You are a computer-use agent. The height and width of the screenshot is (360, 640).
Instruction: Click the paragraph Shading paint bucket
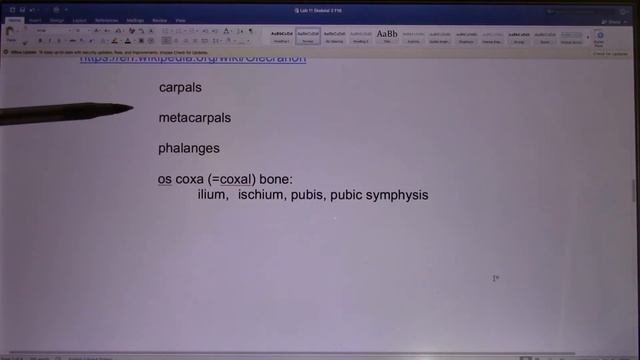coord(229,41)
